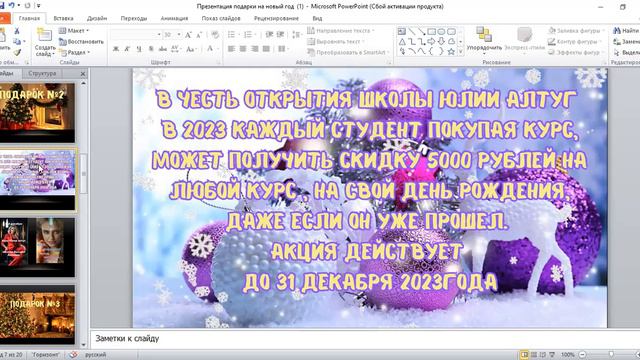
Task: Decrease font size with small A
Action: tap(199, 35)
